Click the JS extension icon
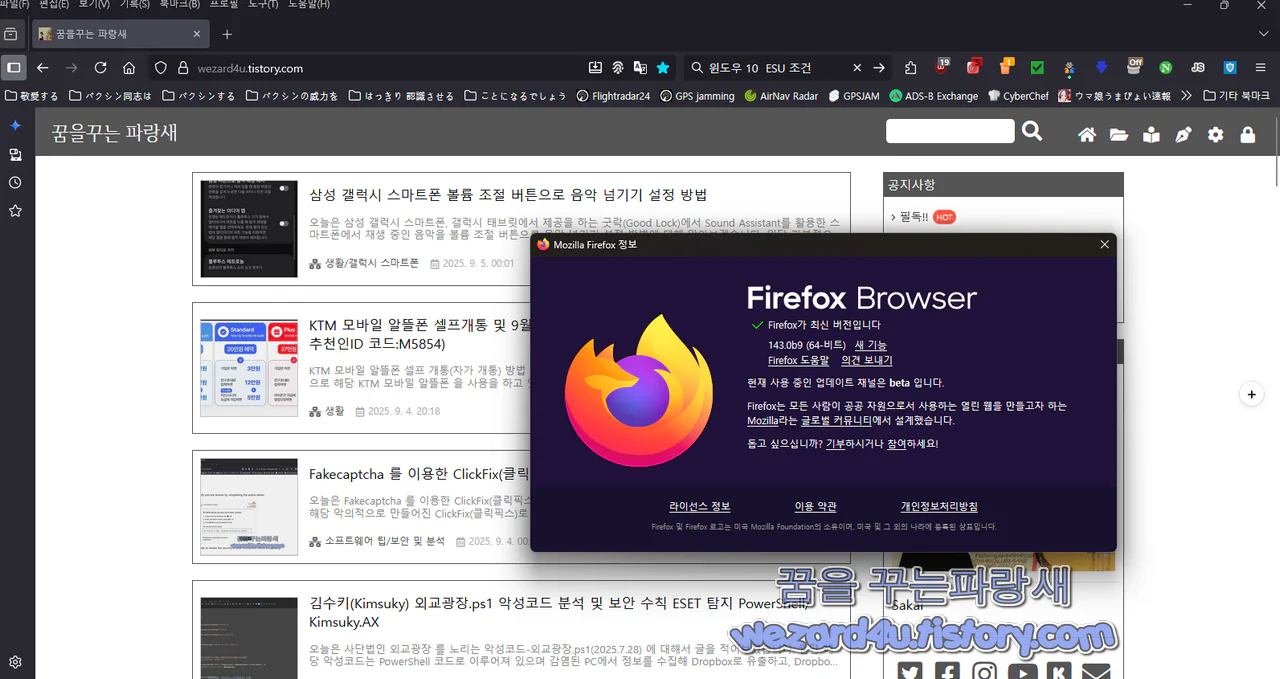This screenshot has height=679, width=1280. click(1198, 68)
